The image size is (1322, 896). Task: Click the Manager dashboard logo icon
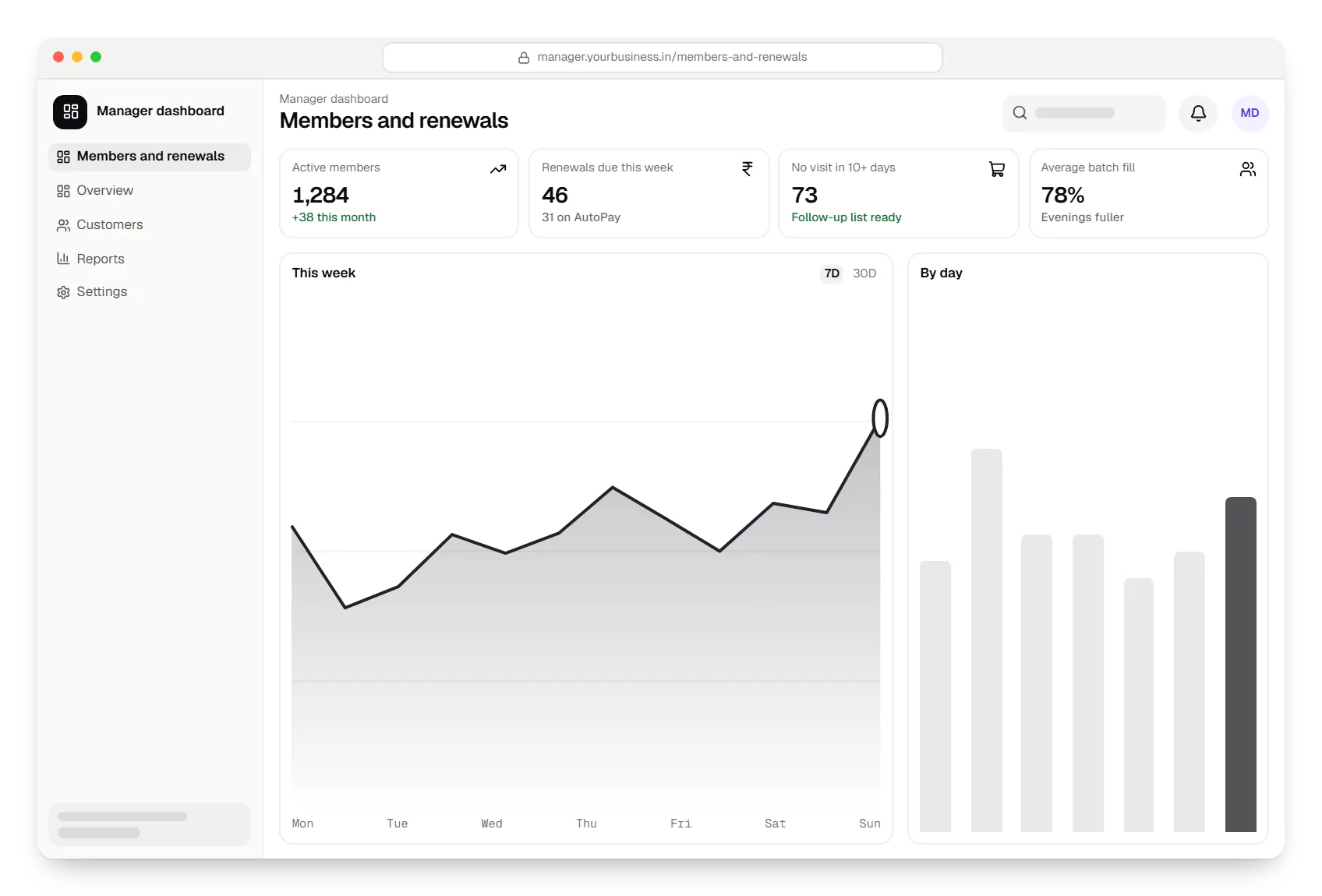tap(70, 111)
